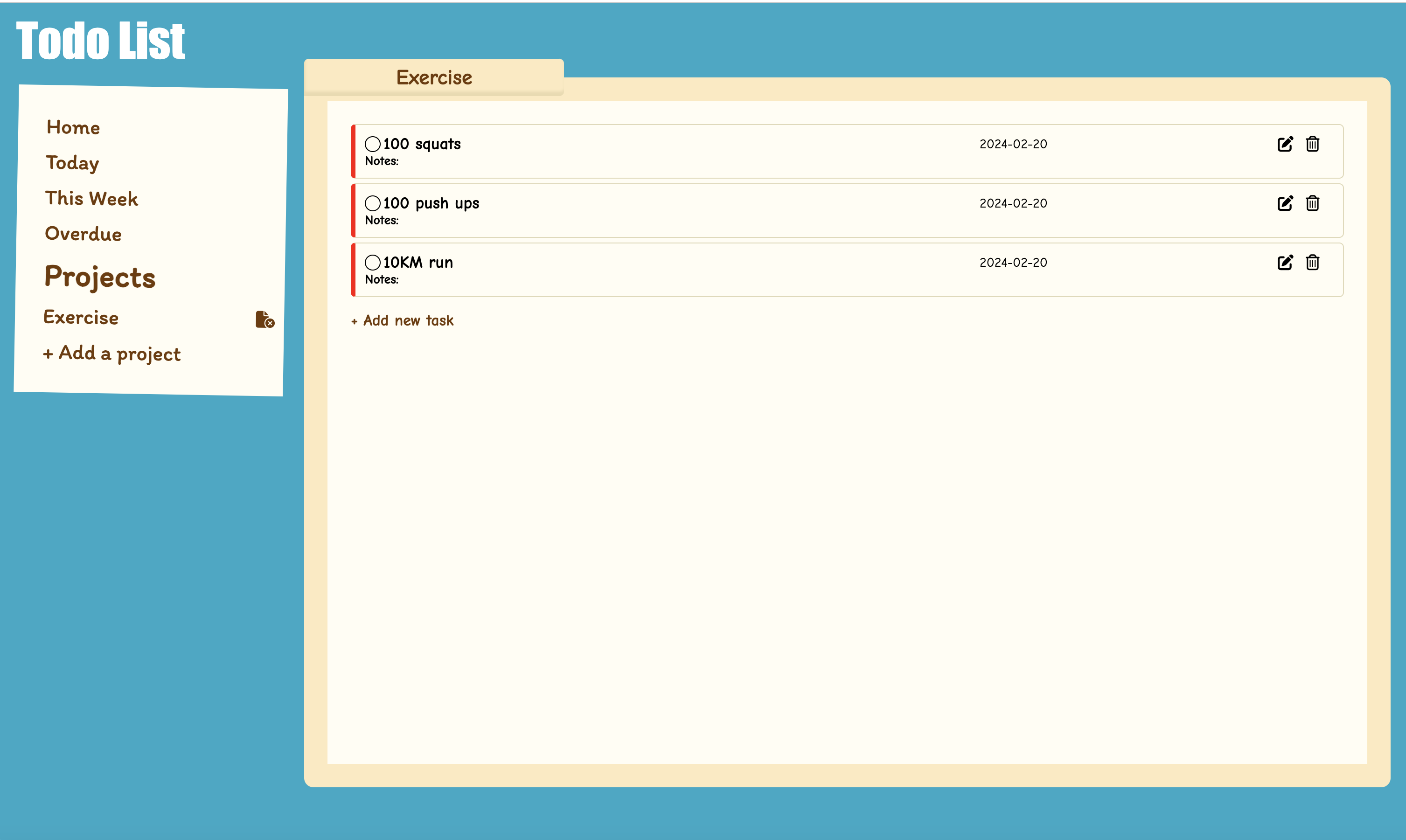Click the Todo List title
Image resolution: width=1406 pixels, height=840 pixels.
tap(101, 41)
